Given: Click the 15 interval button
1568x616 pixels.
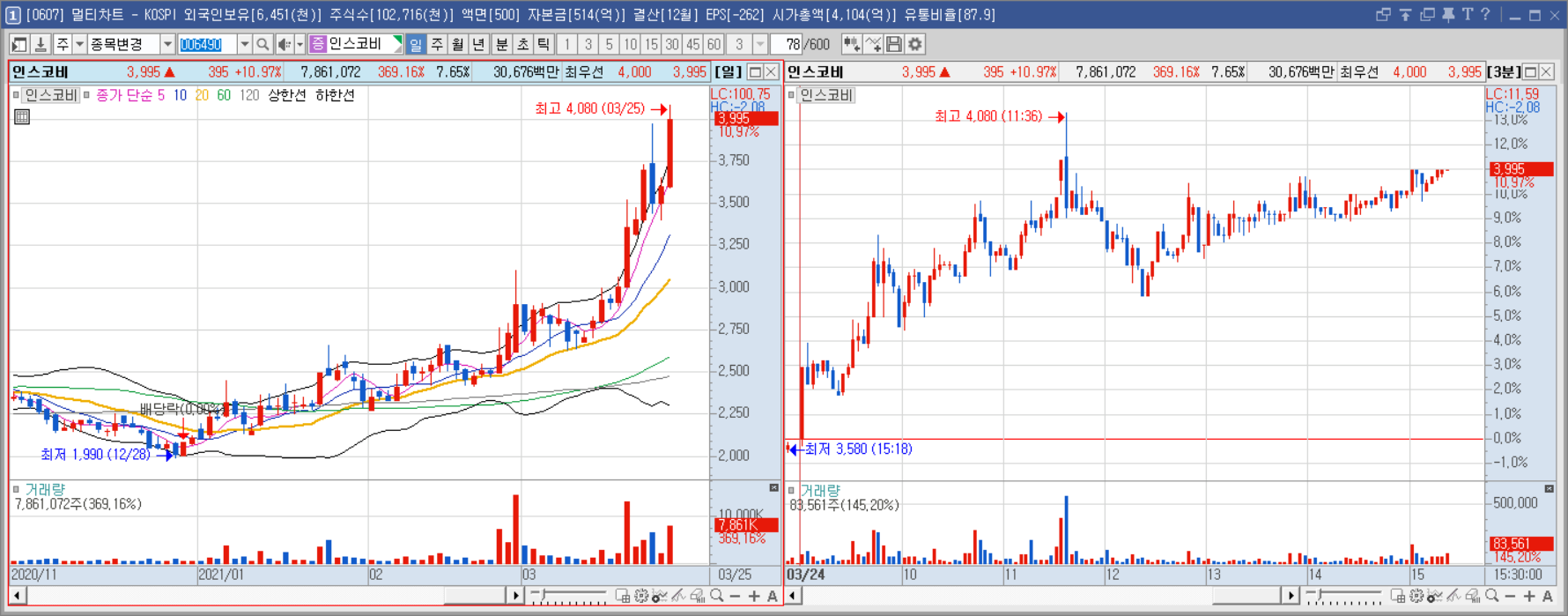Looking at the screenshot, I should tap(651, 44).
